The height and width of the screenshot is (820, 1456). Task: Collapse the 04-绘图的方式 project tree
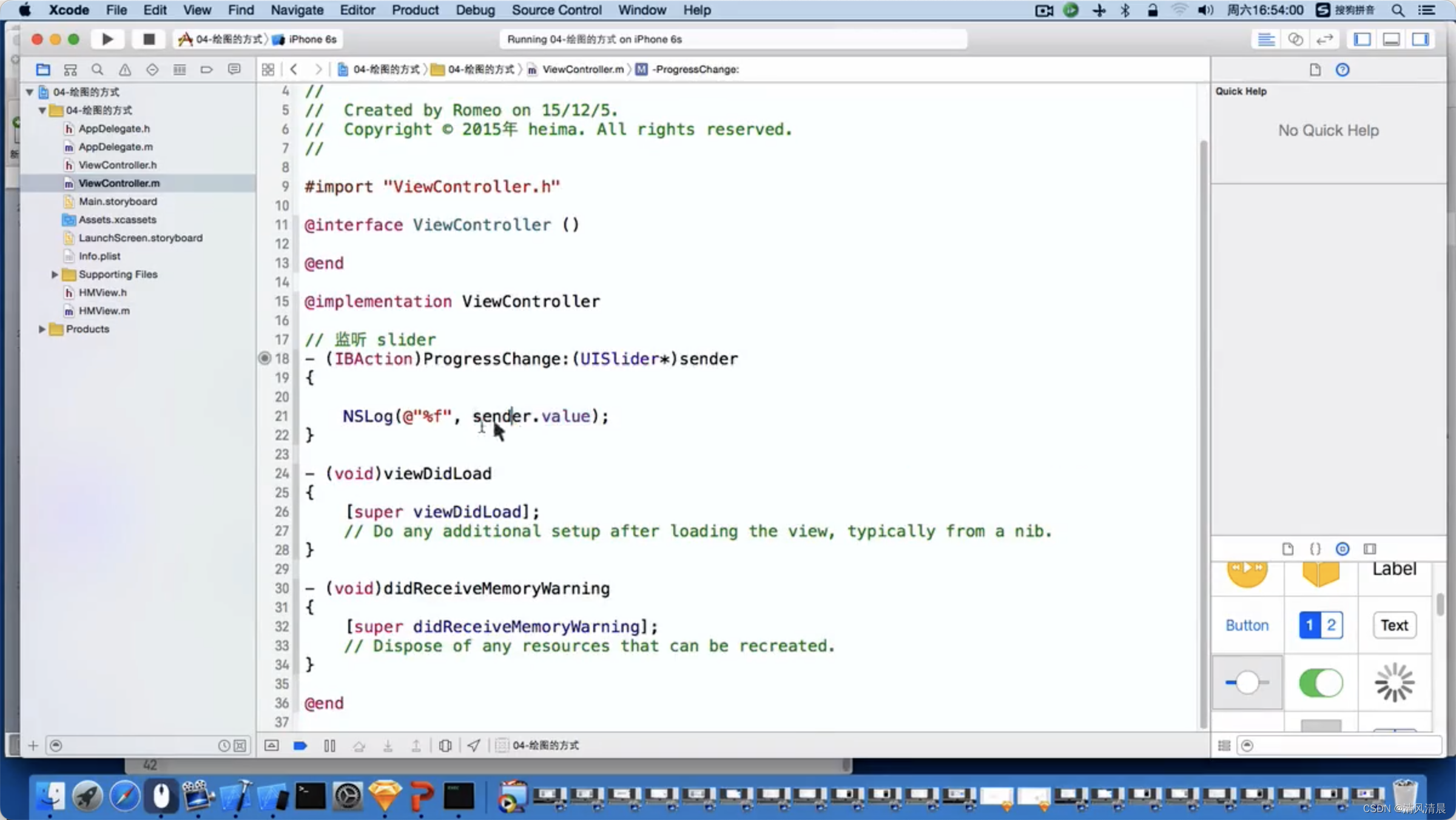[31, 91]
